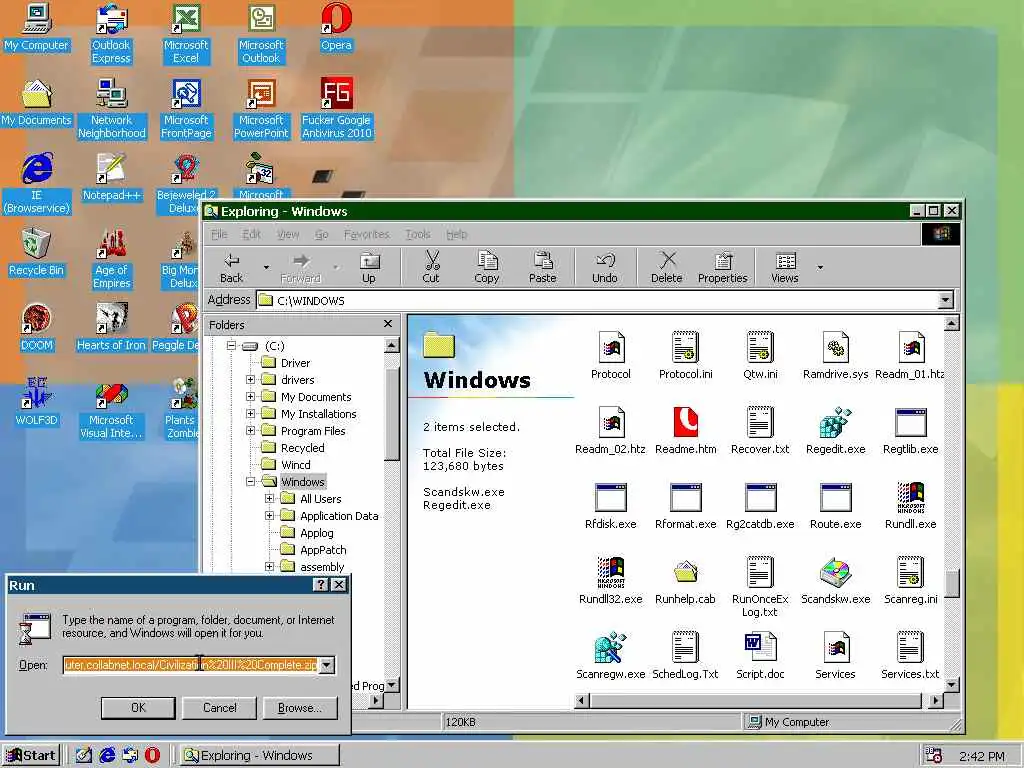The height and width of the screenshot is (768, 1024).
Task: Expand the Program Files tree node
Action: tap(250, 430)
